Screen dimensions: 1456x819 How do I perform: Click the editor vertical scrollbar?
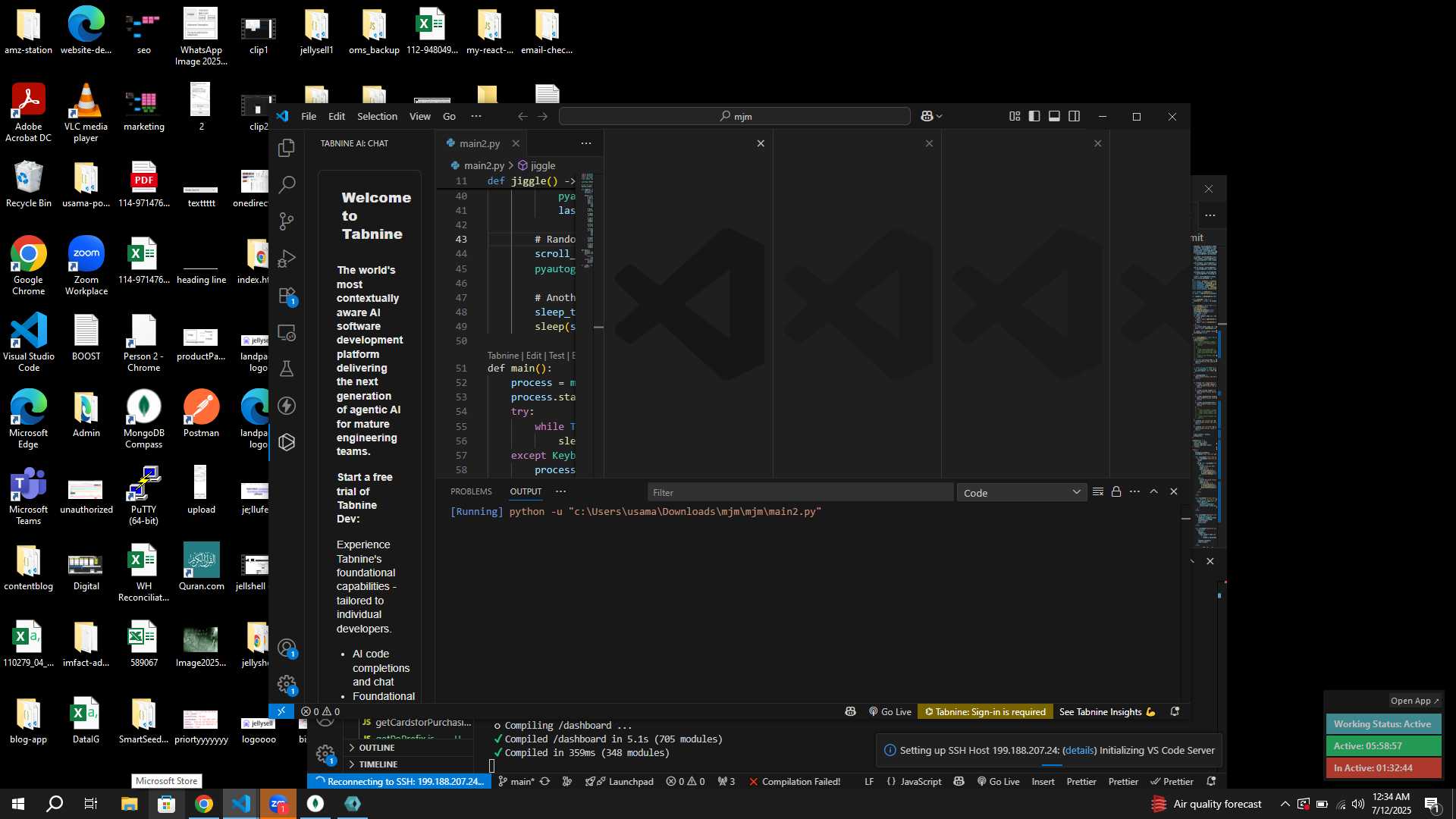(598, 326)
